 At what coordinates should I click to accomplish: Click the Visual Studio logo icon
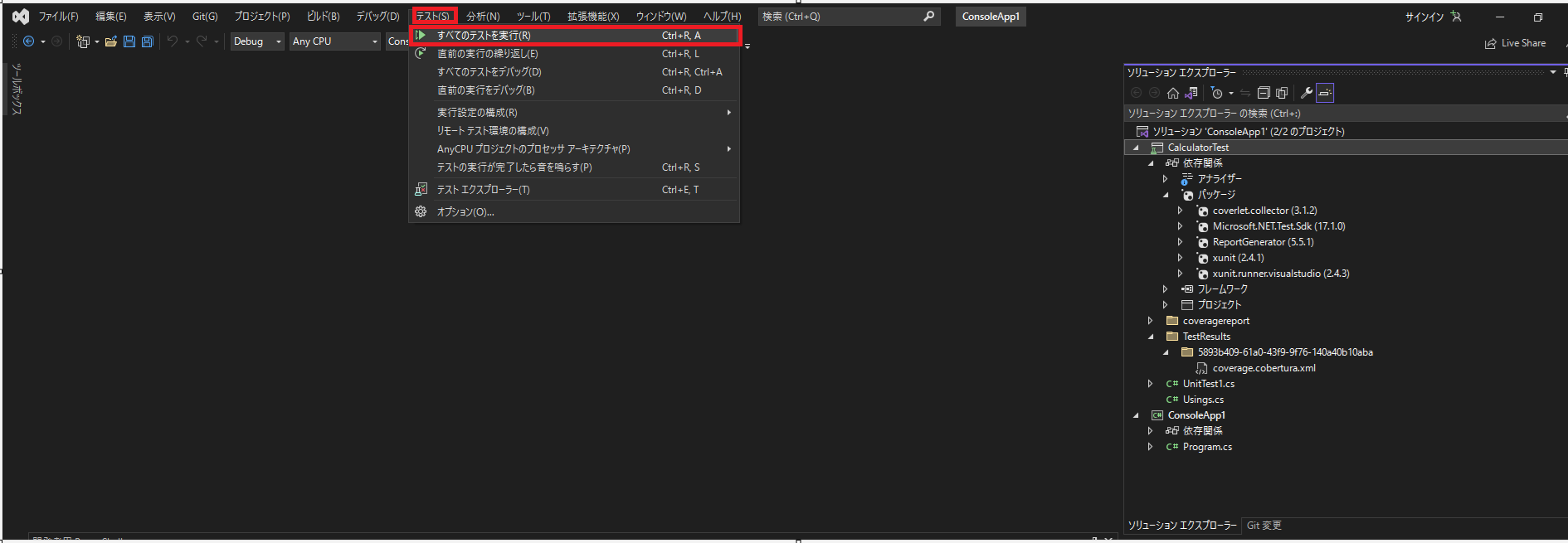tap(21, 16)
